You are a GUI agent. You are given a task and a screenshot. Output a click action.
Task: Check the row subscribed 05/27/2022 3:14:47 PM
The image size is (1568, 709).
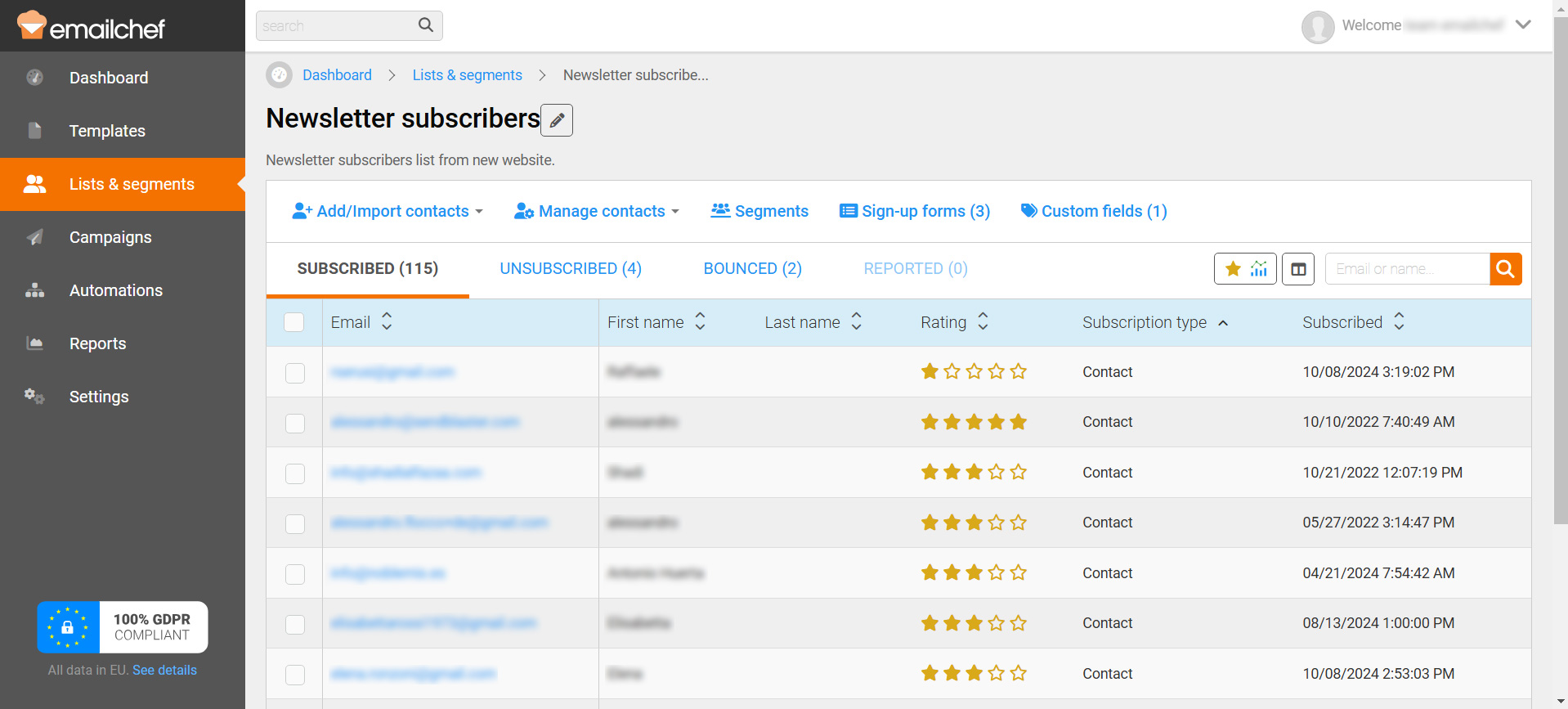tap(295, 523)
